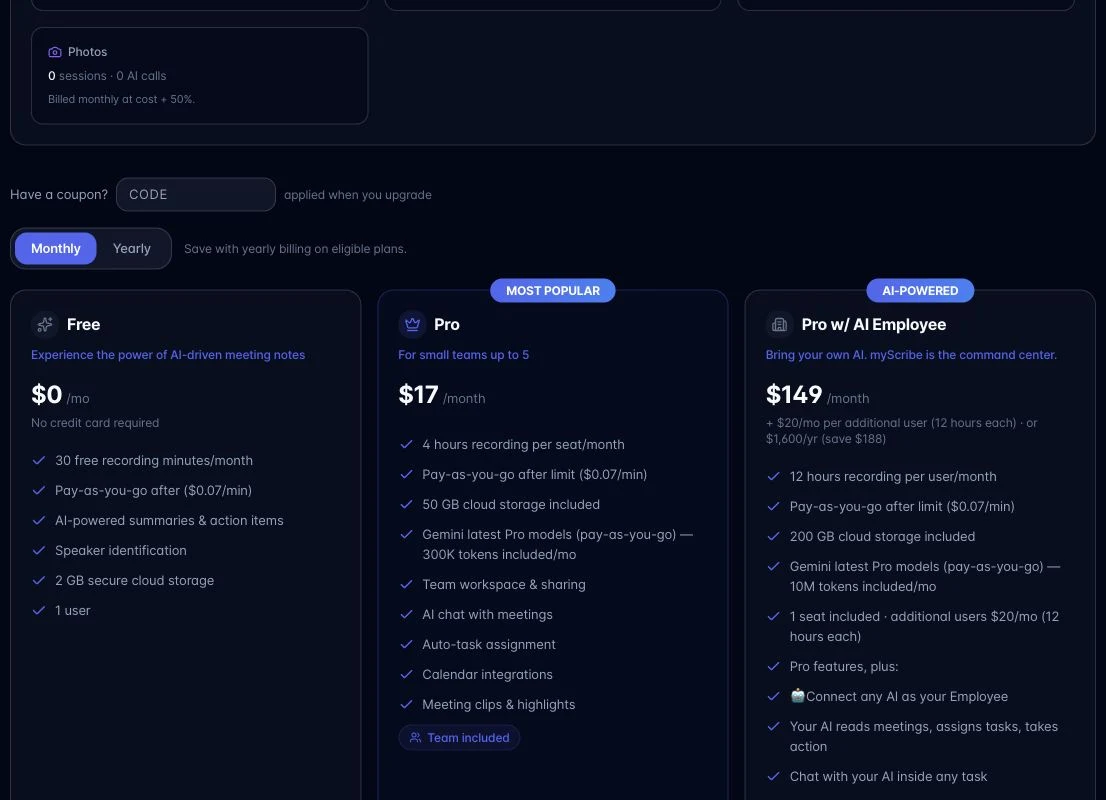This screenshot has height=800, width=1106.
Task: Click the coupon CODE input field
Action: click(x=195, y=195)
